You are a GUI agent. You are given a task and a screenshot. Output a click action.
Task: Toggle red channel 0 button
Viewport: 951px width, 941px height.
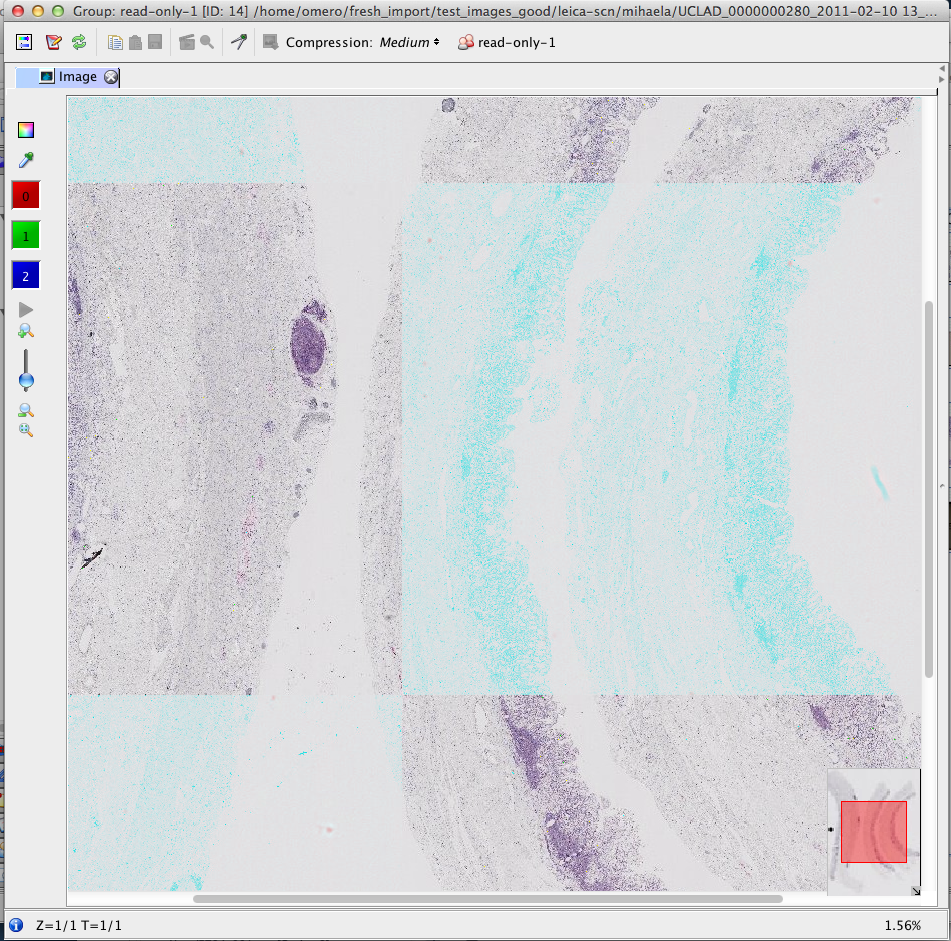point(26,196)
